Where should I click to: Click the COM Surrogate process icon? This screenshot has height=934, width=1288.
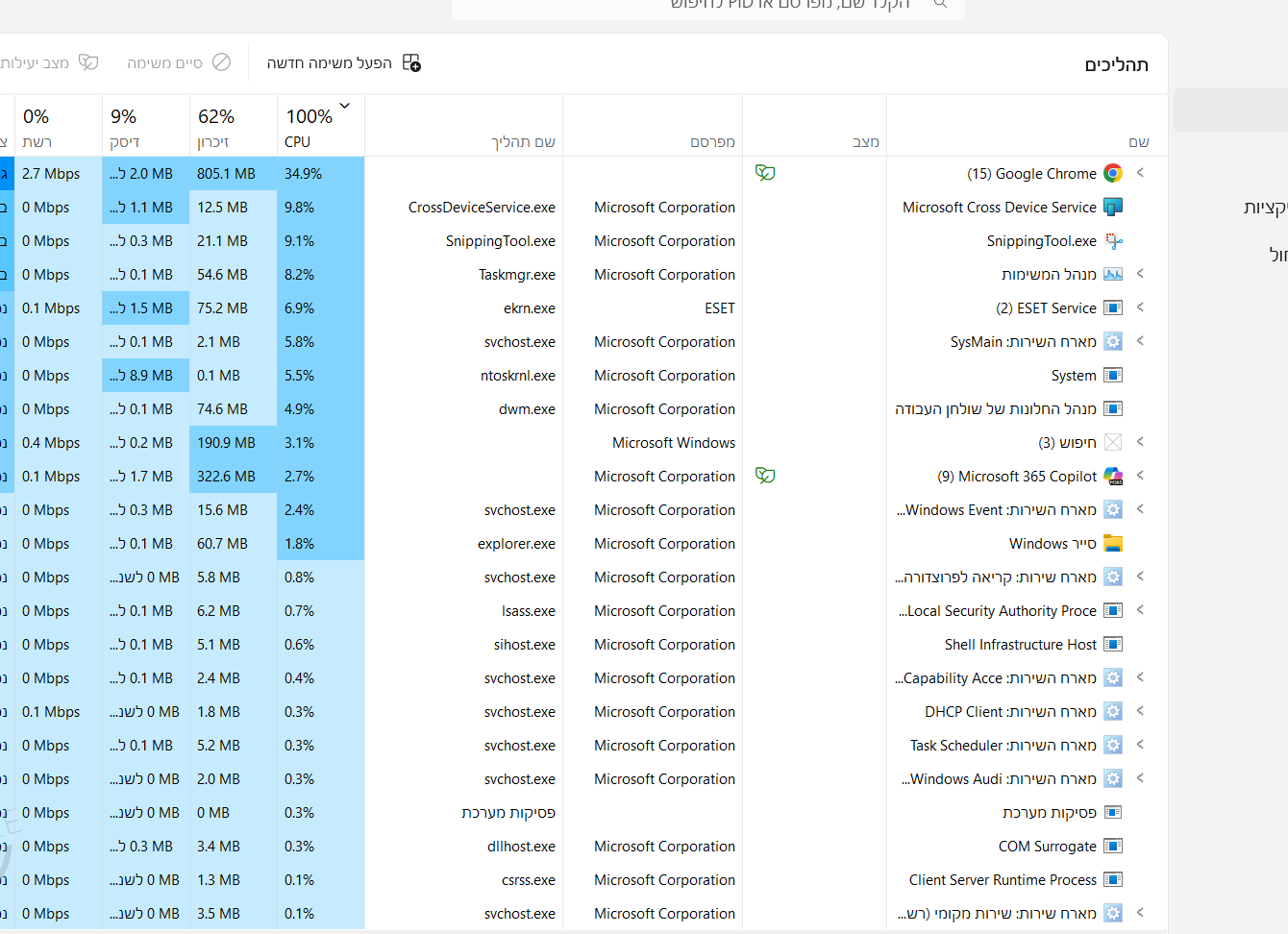[x=1113, y=846]
